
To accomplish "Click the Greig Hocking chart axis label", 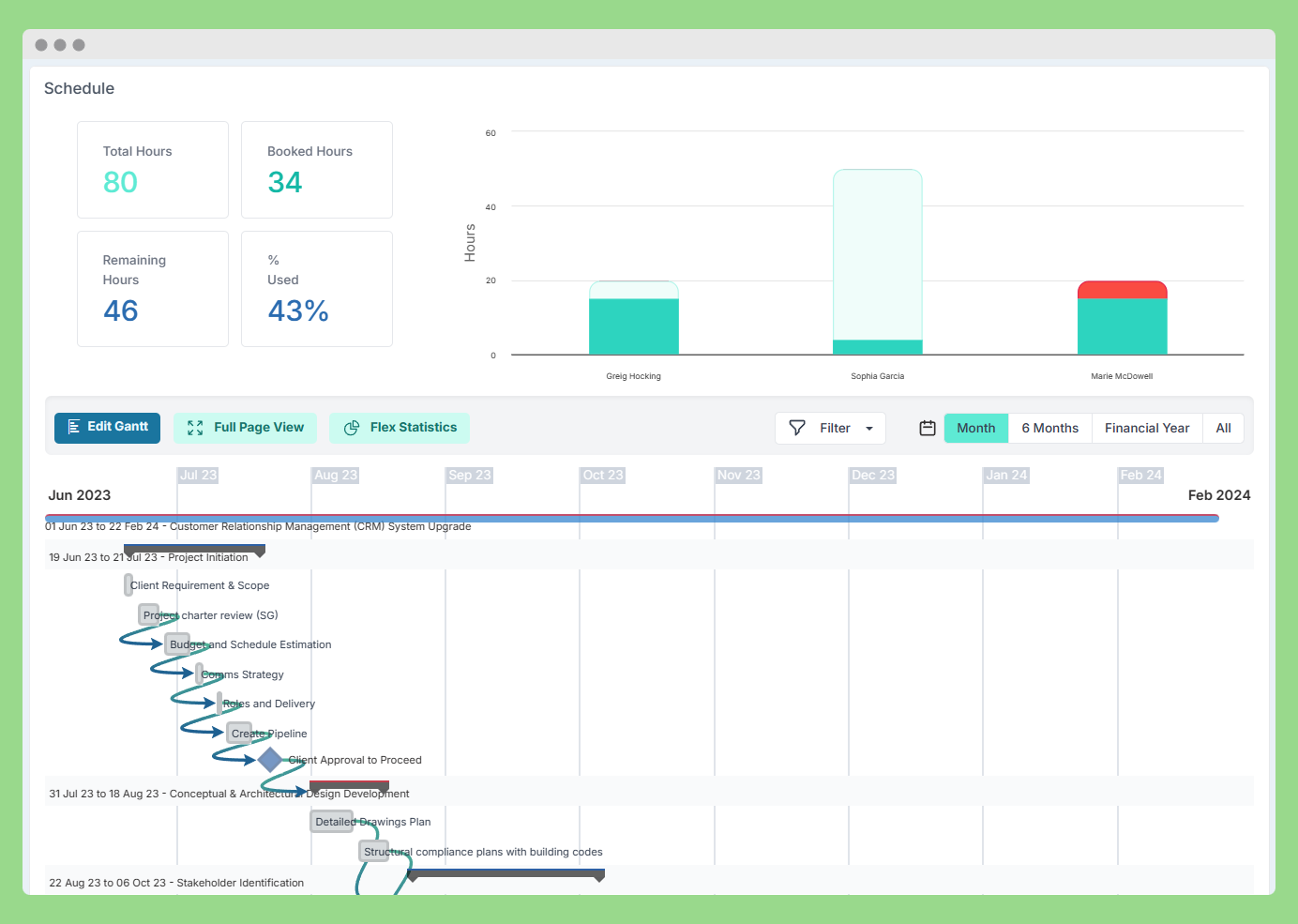I will click(x=634, y=376).
